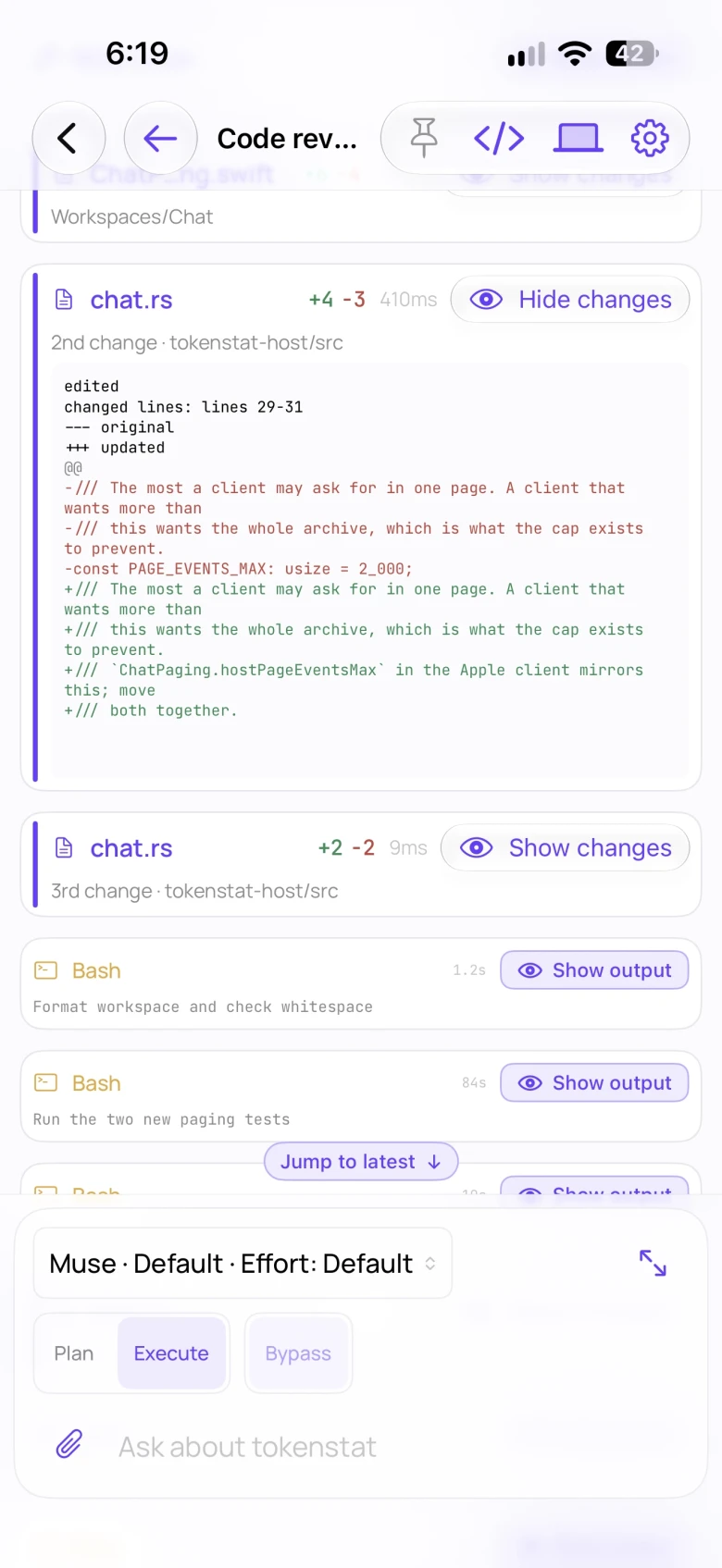Hide changes for 2nd change chat.rs
This screenshot has width=722, height=1568.
570,300
